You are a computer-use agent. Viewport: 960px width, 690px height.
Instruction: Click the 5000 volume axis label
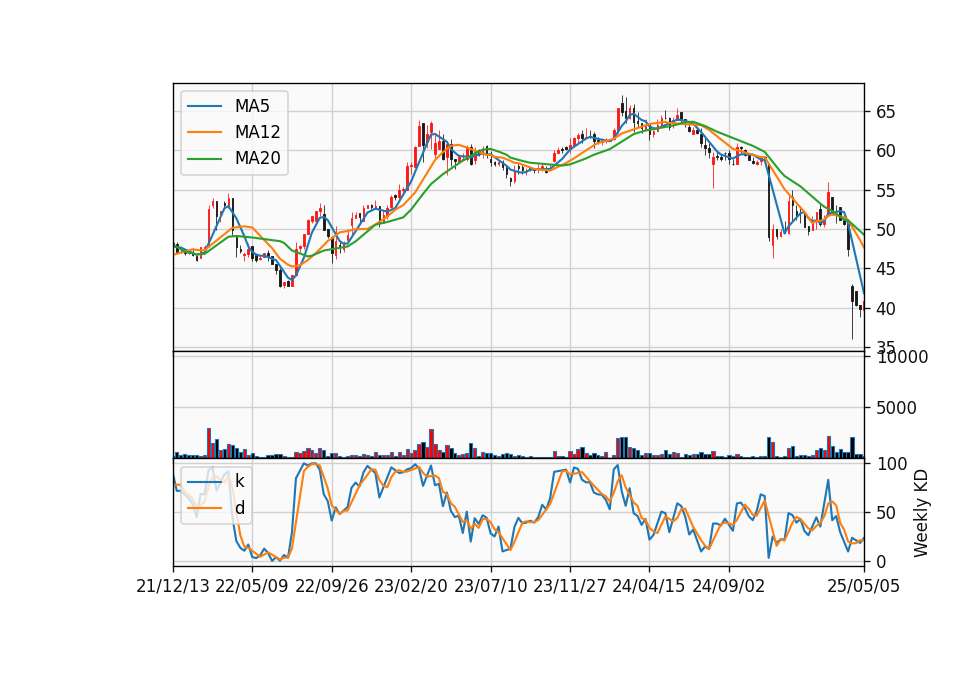[x=896, y=408]
